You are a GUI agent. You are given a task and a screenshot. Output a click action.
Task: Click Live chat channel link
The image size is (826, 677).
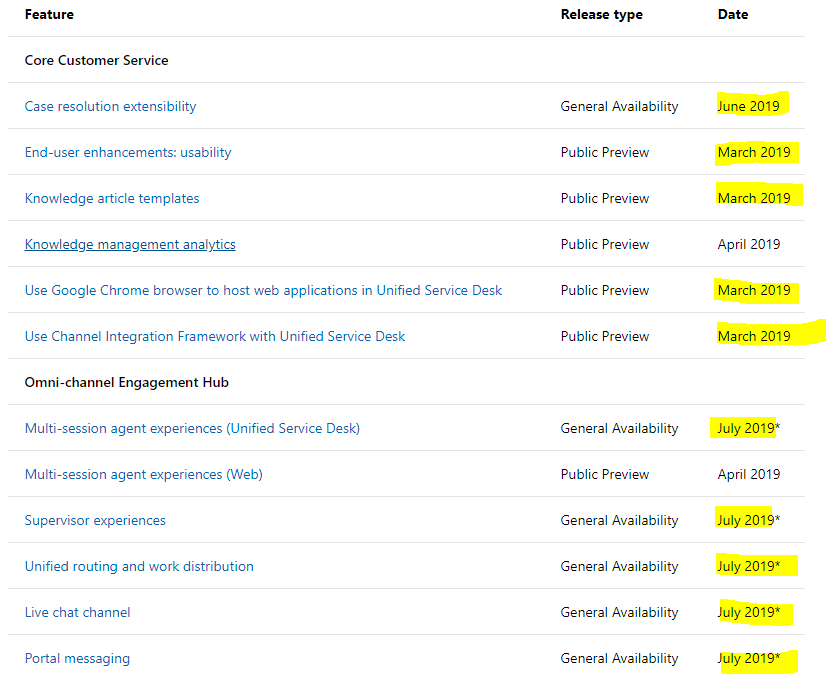(x=77, y=612)
